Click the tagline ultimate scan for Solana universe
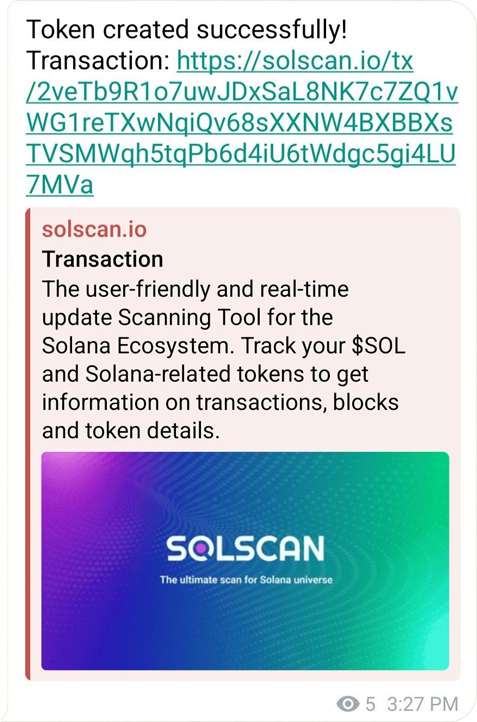This screenshot has height=722, width=477. coord(246,580)
